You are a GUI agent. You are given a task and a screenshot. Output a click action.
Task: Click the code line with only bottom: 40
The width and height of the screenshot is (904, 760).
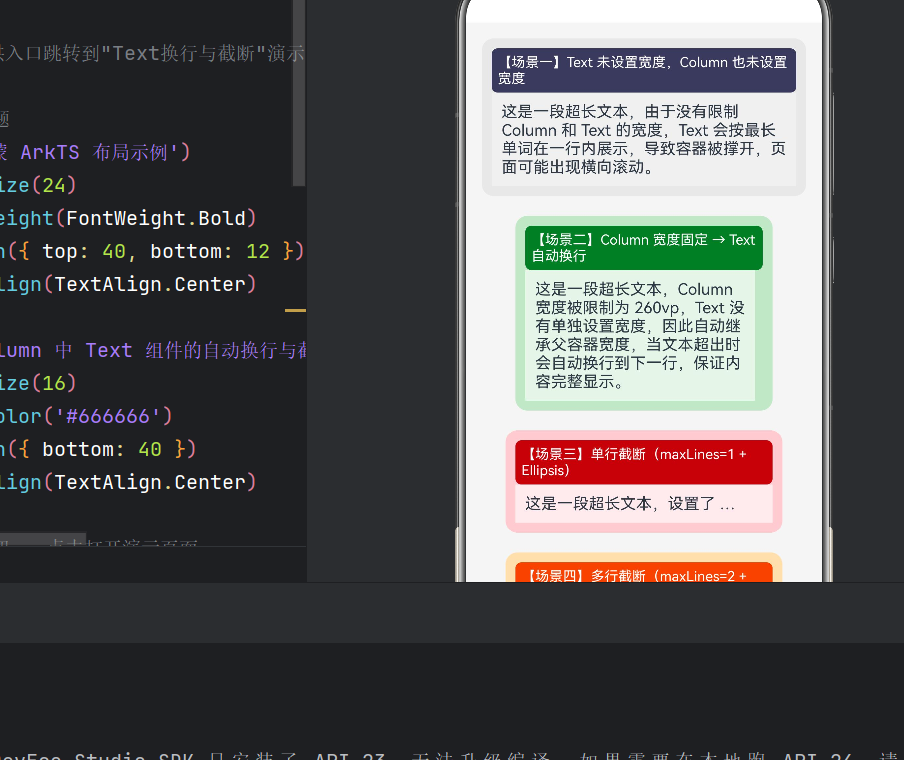(x=98, y=449)
